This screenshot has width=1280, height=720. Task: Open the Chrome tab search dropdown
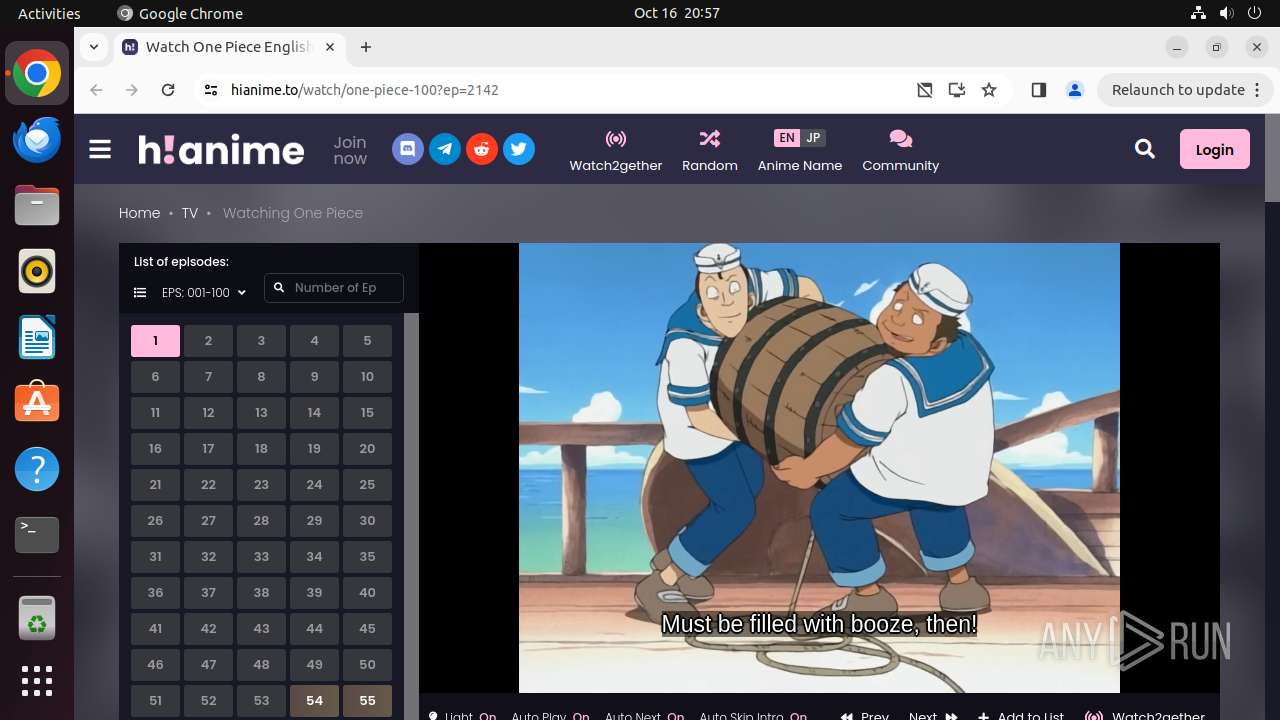click(x=93, y=47)
